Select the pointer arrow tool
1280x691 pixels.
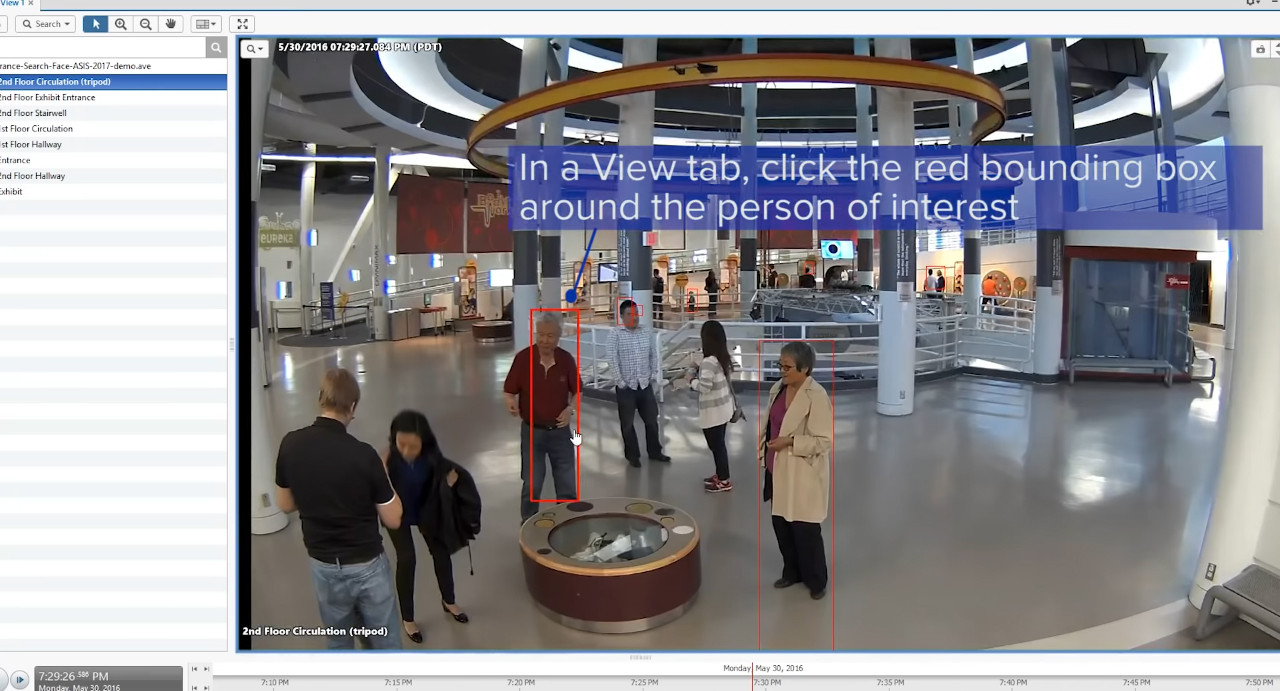pyautogui.click(x=96, y=24)
